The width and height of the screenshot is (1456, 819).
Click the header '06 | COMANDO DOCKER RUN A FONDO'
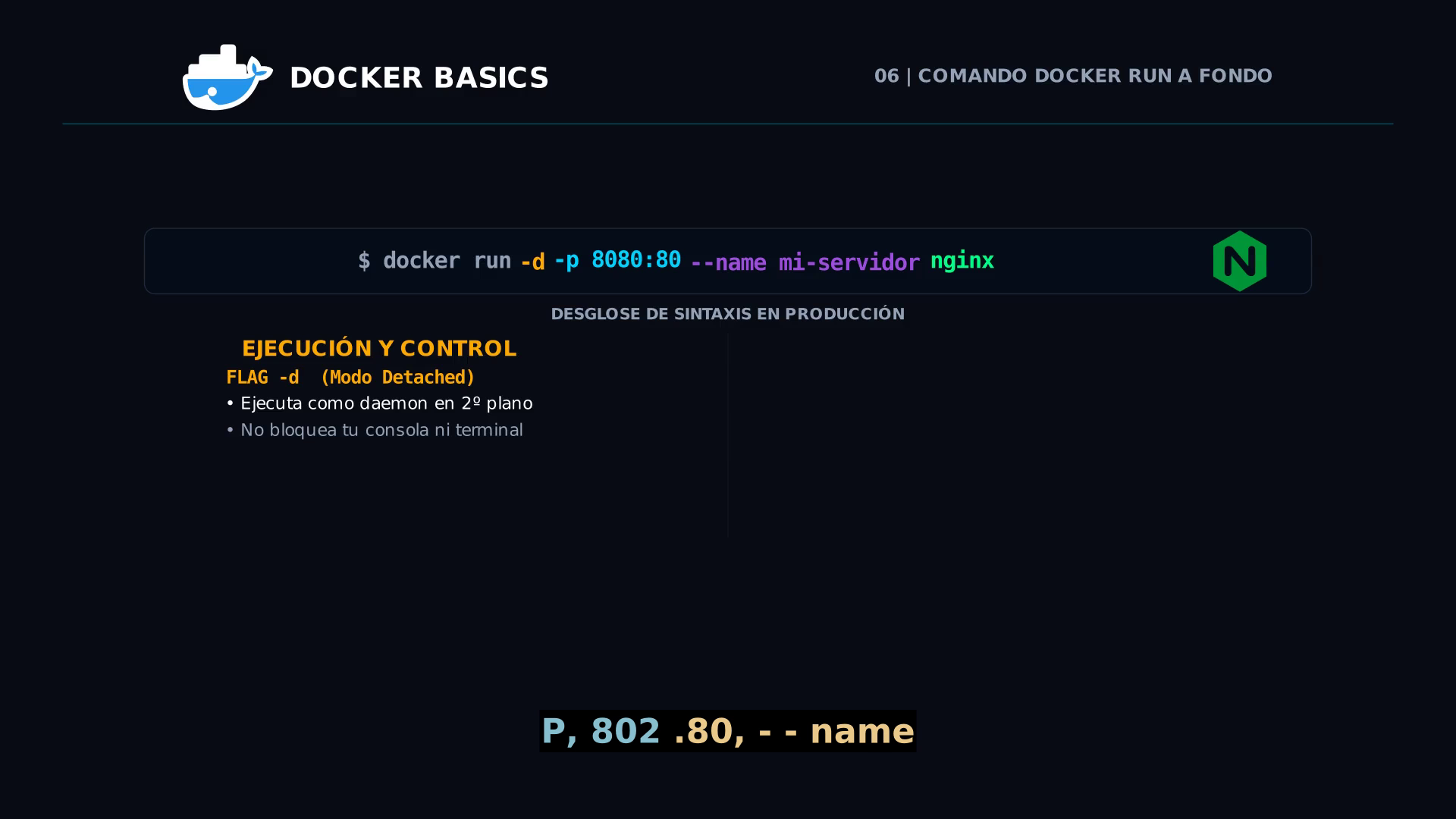pos(1073,76)
